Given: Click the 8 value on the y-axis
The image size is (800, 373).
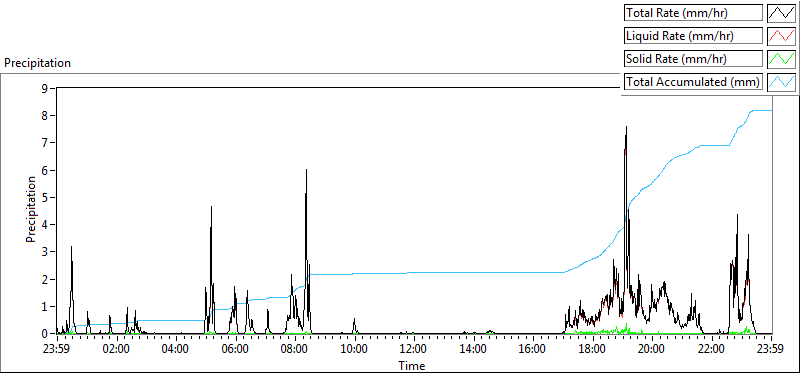Looking at the screenshot, I should (x=45, y=116).
